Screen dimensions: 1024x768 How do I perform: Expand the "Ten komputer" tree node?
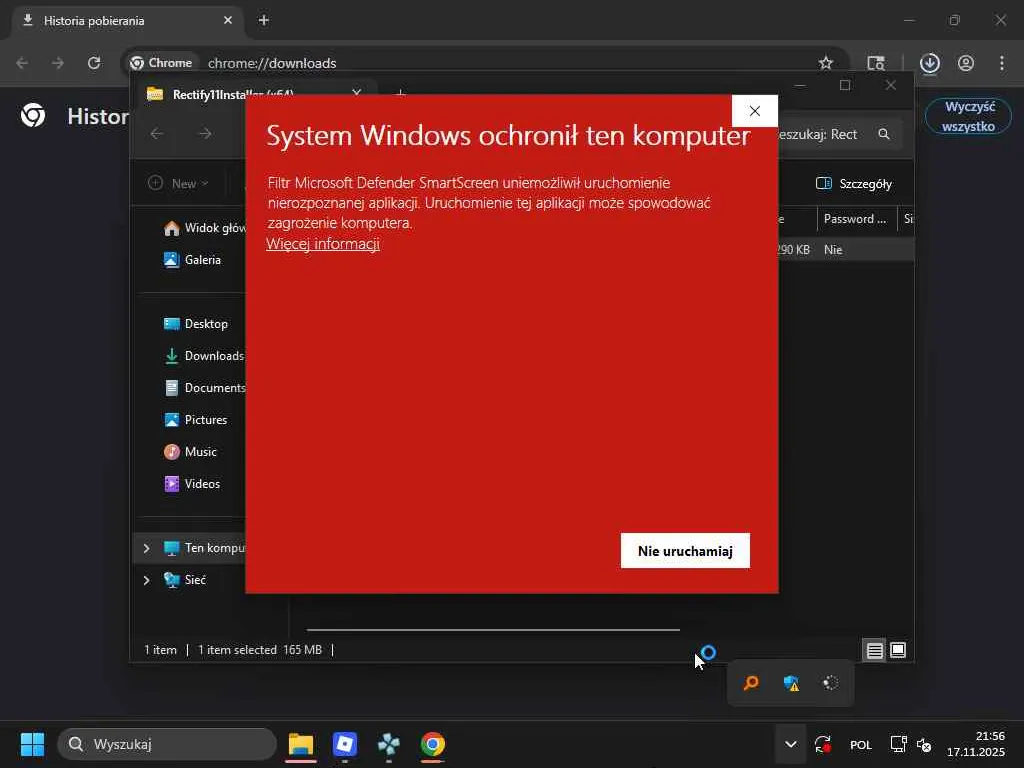pos(146,548)
